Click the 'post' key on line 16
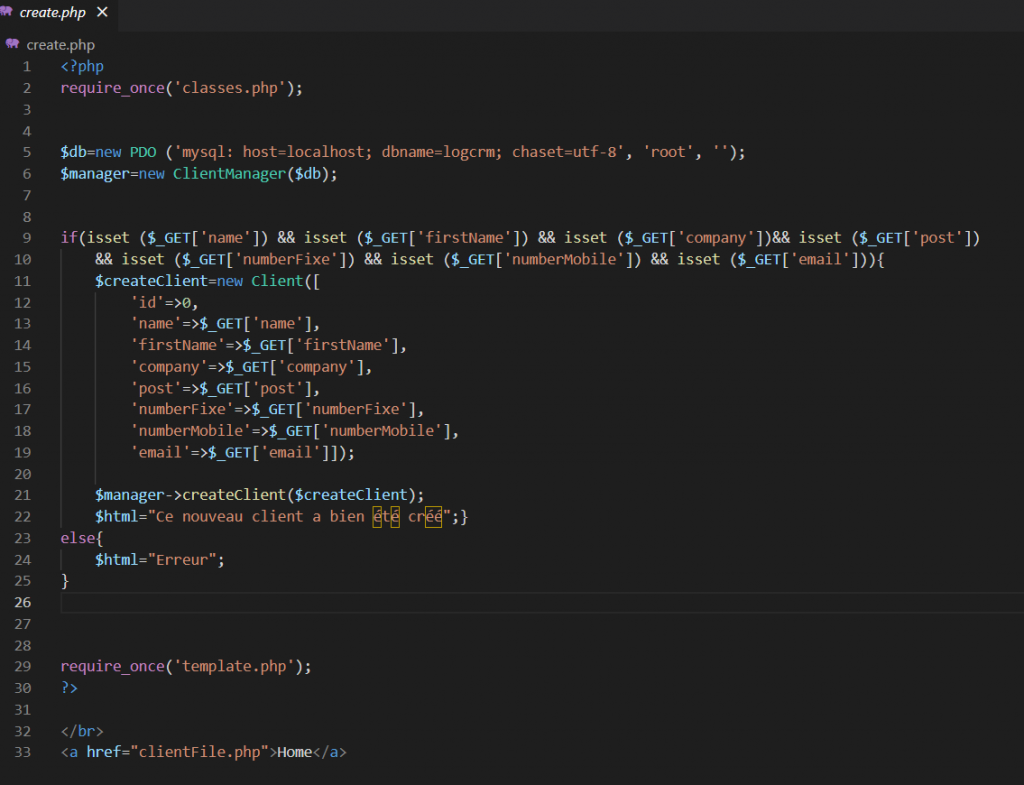 pyautogui.click(x=156, y=388)
